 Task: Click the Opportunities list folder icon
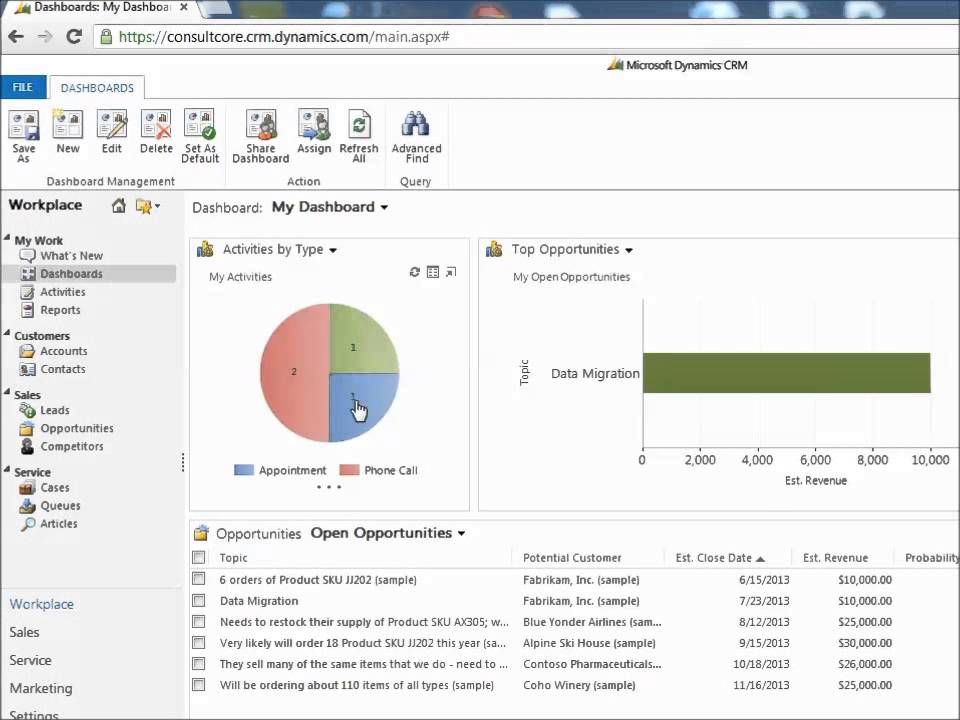[x=201, y=533]
